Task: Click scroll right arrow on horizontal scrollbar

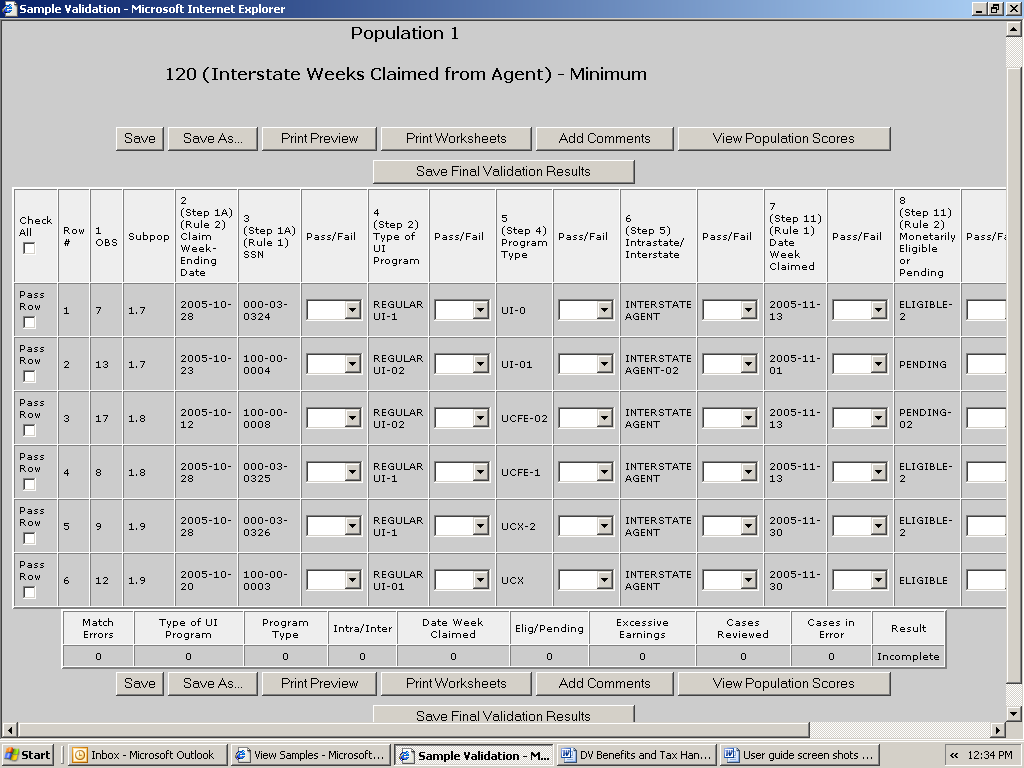Action: pyautogui.click(x=997, y=730)
